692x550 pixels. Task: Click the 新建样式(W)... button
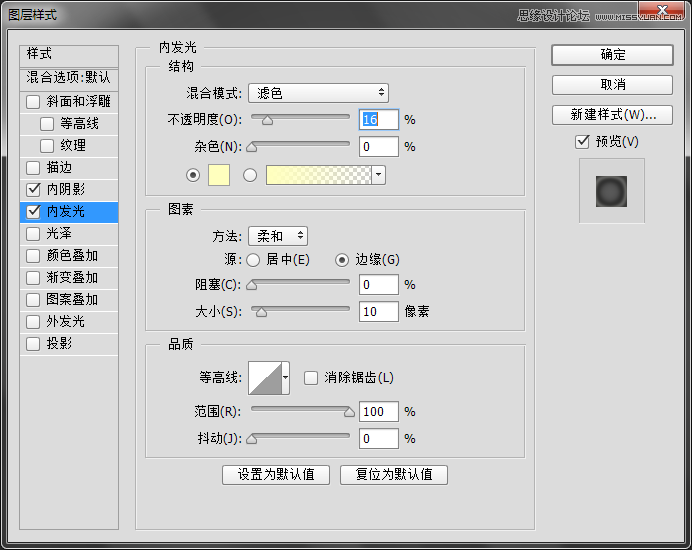pos(613,115)
